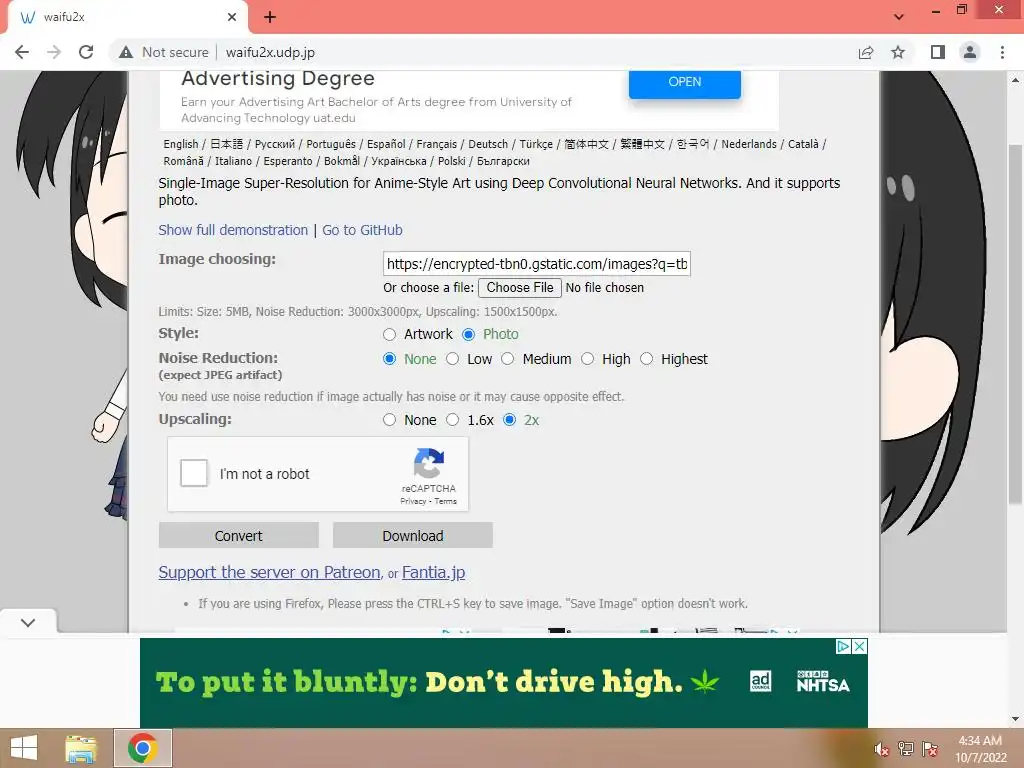Open the tab search chevron in title bar

click(x=899, y=17)
